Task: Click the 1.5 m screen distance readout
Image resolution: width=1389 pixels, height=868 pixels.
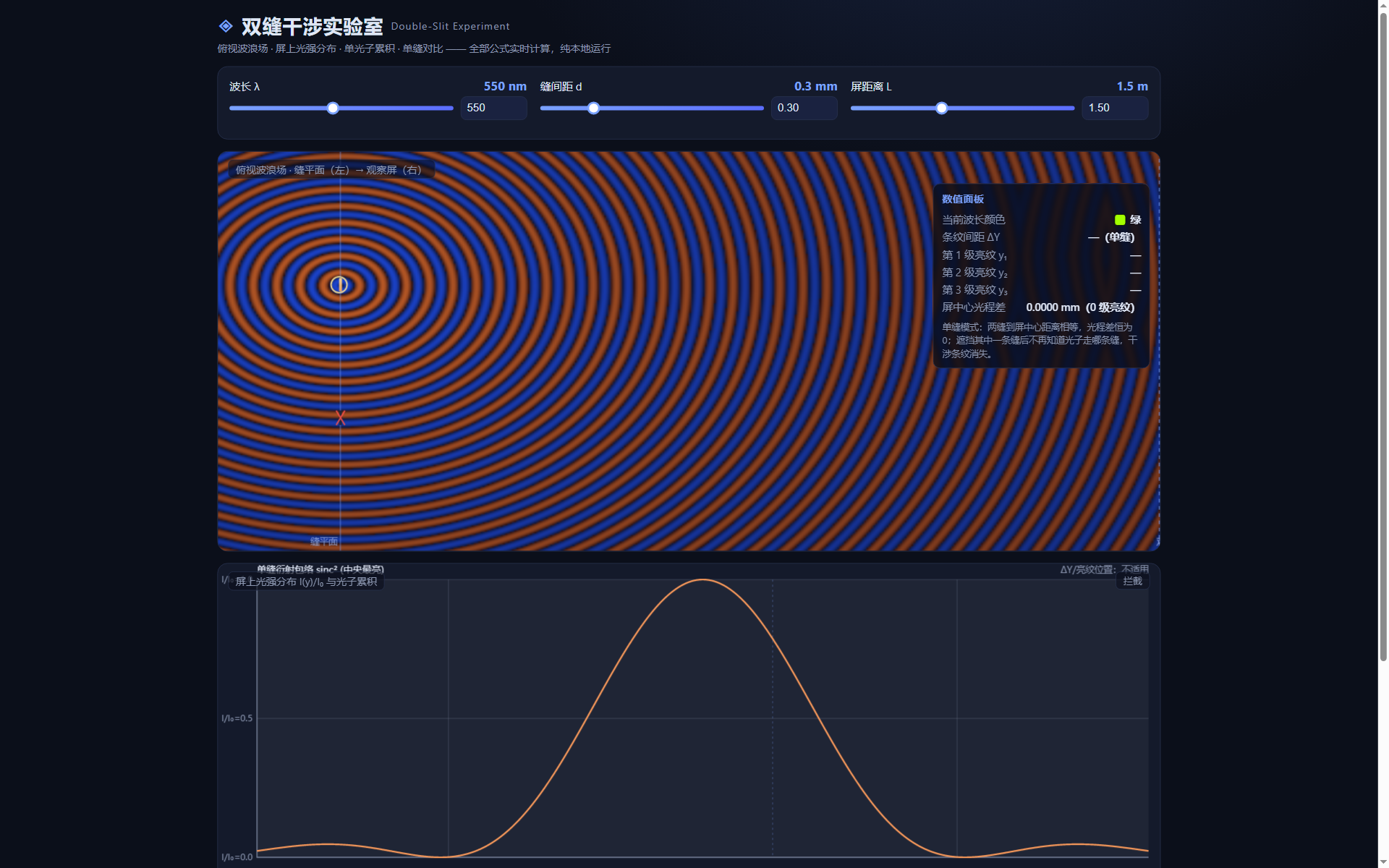Action: (x=1132, y=86)
